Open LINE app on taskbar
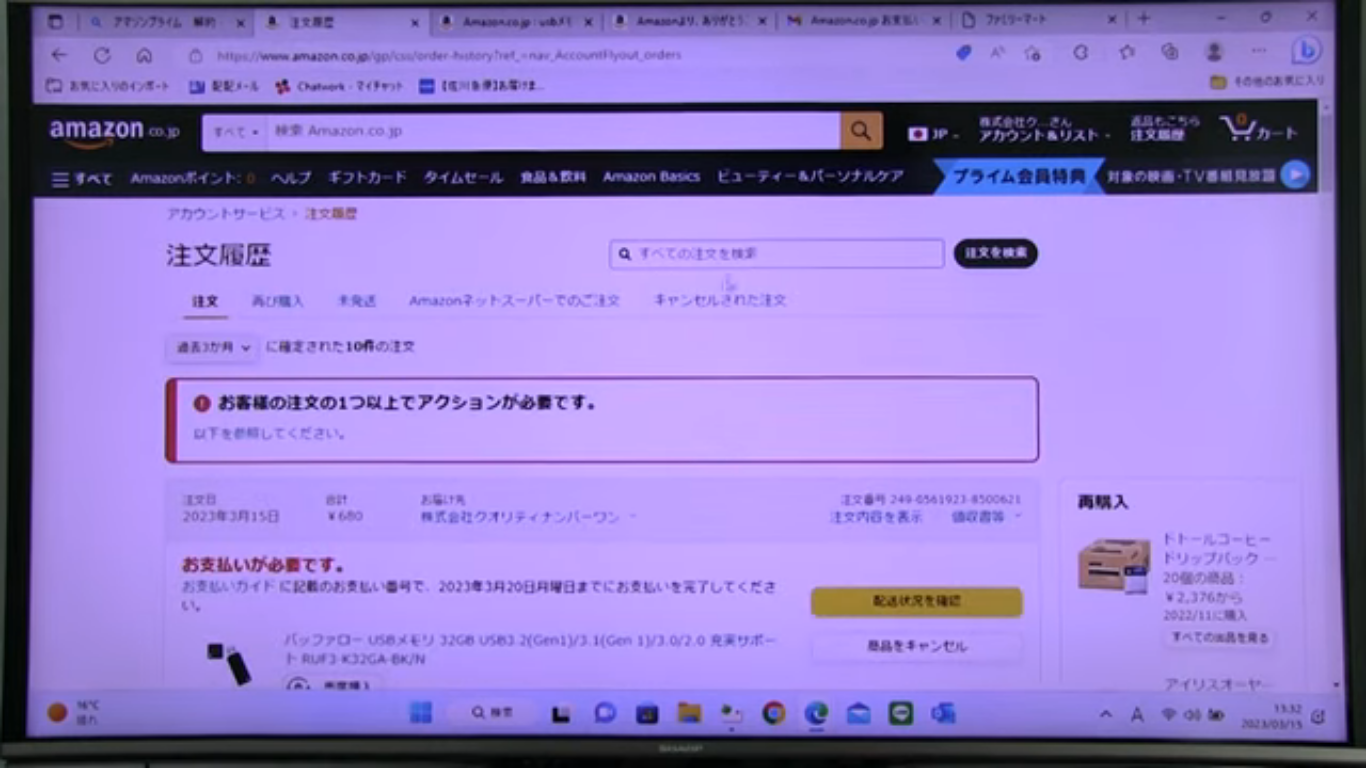 901,713
